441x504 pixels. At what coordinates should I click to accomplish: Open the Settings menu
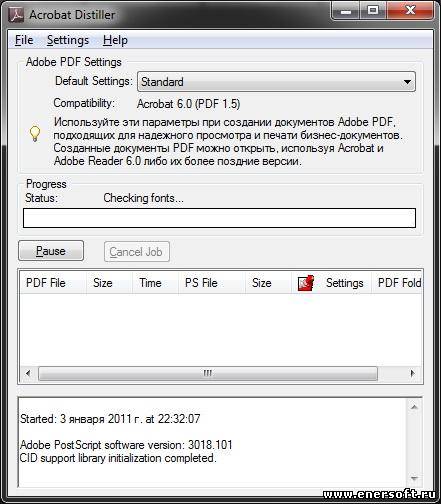pos(68,40)
